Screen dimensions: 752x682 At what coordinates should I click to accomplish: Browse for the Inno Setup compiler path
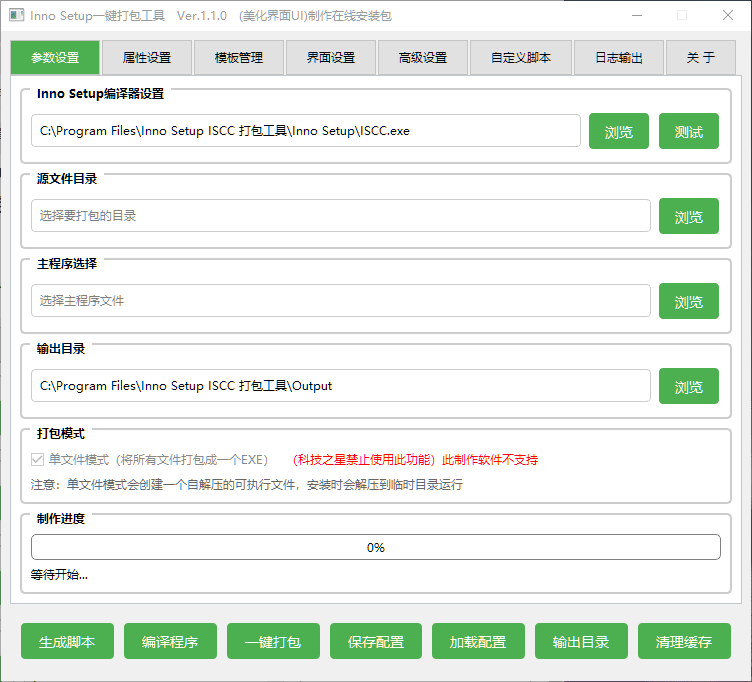tap(618, 131)
